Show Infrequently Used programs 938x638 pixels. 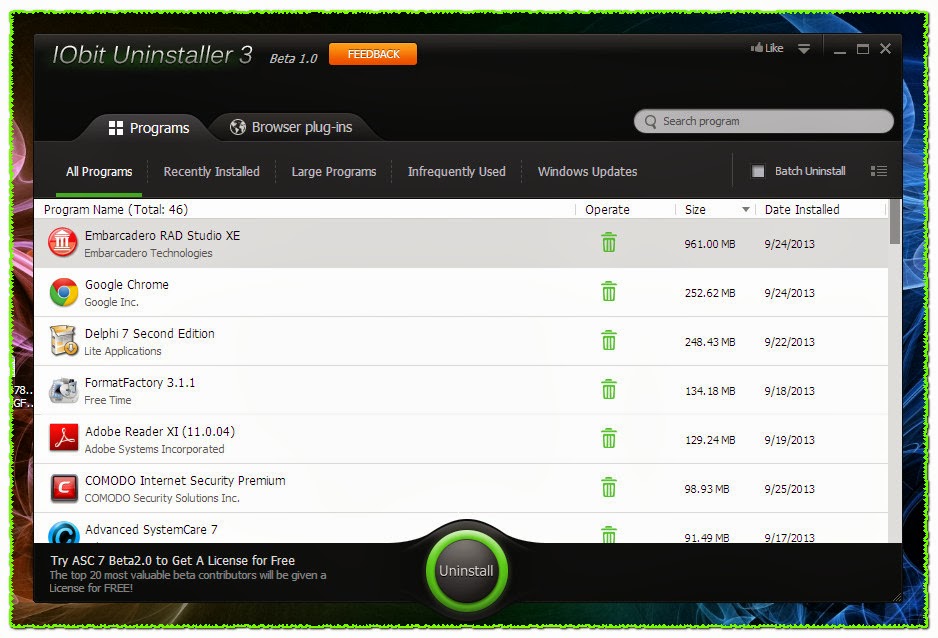tap(456, 172)
